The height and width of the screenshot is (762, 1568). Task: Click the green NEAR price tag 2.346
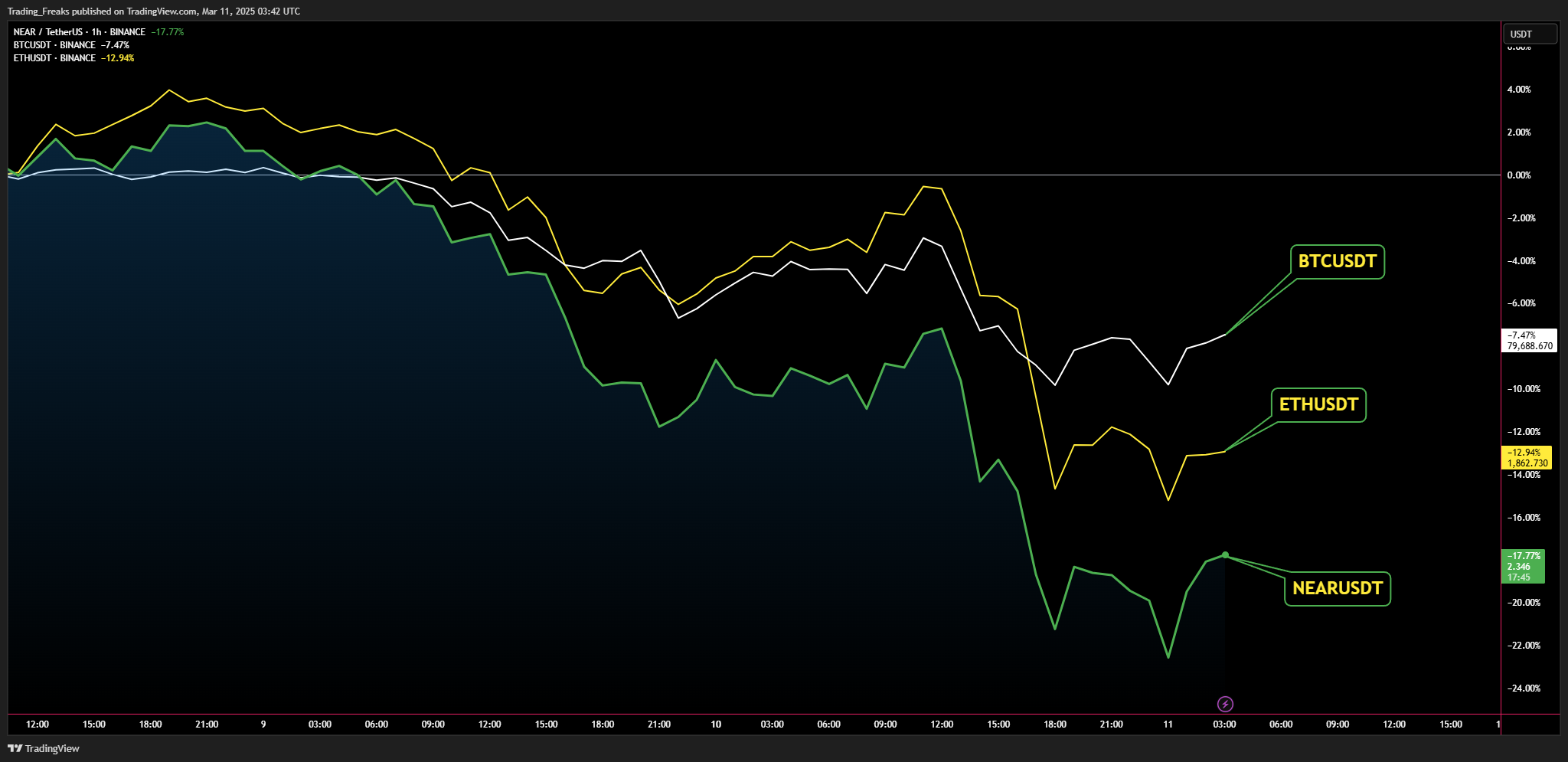(1524, 567)
